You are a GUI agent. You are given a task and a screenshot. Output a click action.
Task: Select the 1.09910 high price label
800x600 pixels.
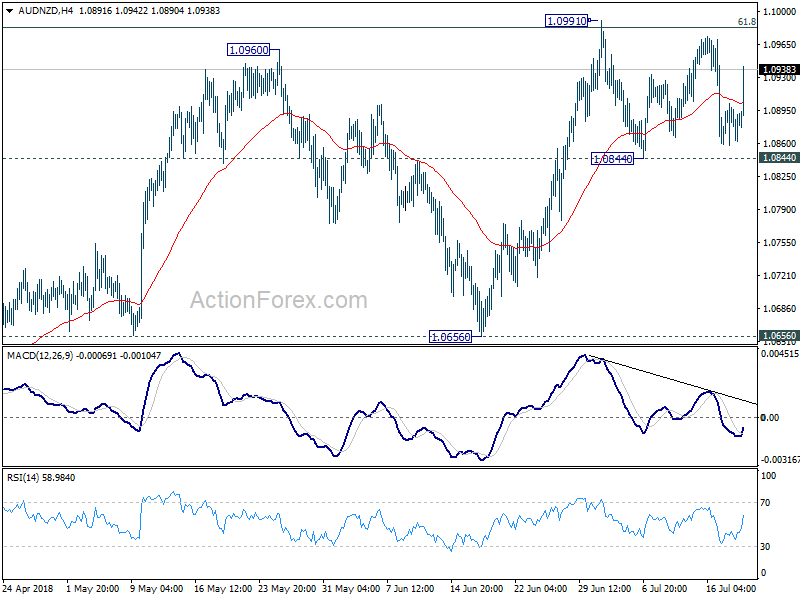[566, 21]
